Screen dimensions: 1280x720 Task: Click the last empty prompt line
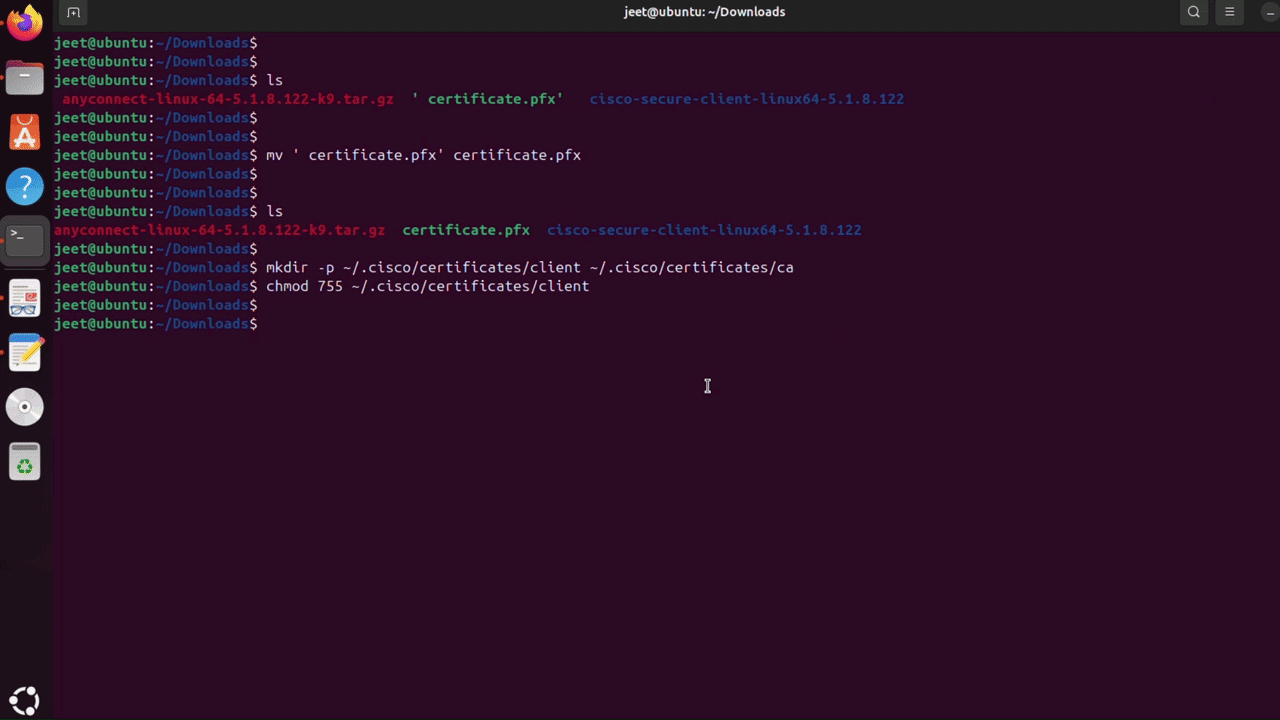156,324
